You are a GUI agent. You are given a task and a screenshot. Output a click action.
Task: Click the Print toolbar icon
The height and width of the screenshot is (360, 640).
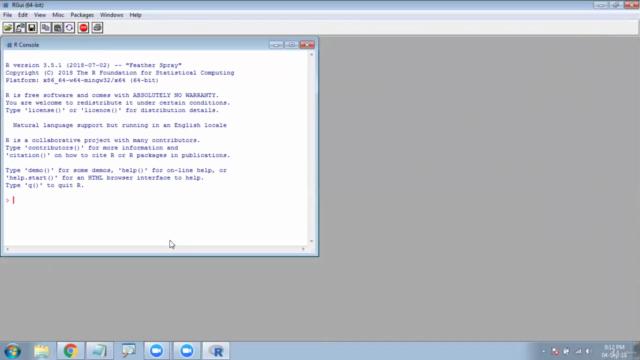point(97,28)
